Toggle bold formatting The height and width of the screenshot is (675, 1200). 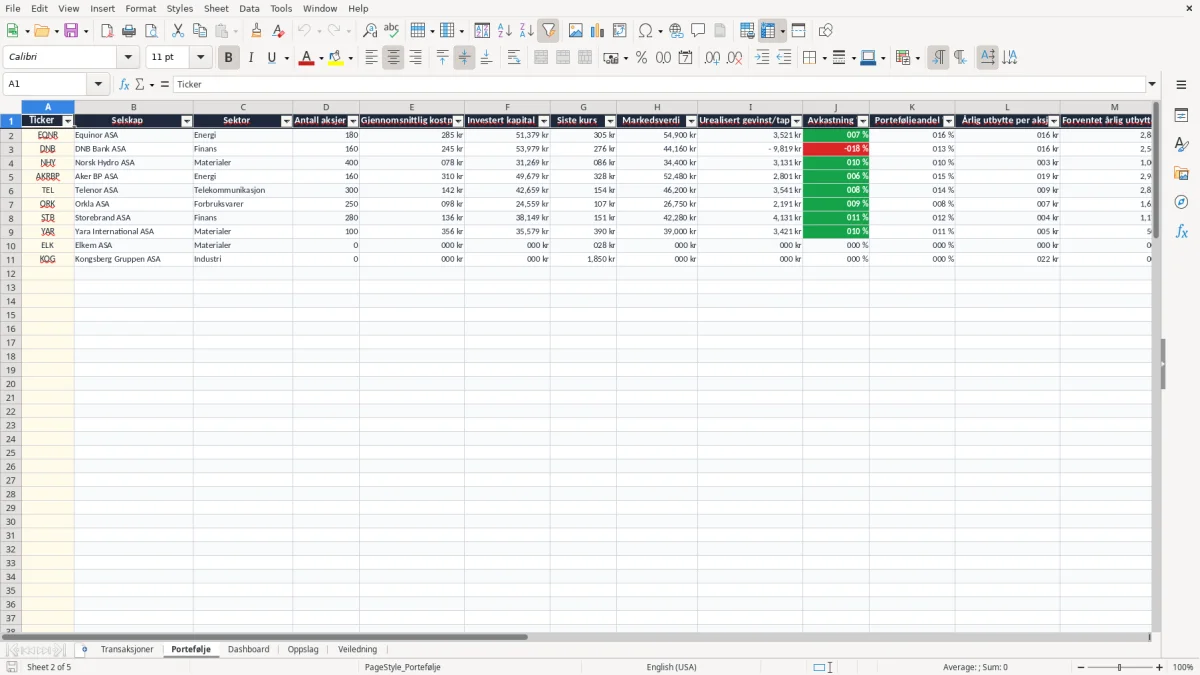[228, 58]
